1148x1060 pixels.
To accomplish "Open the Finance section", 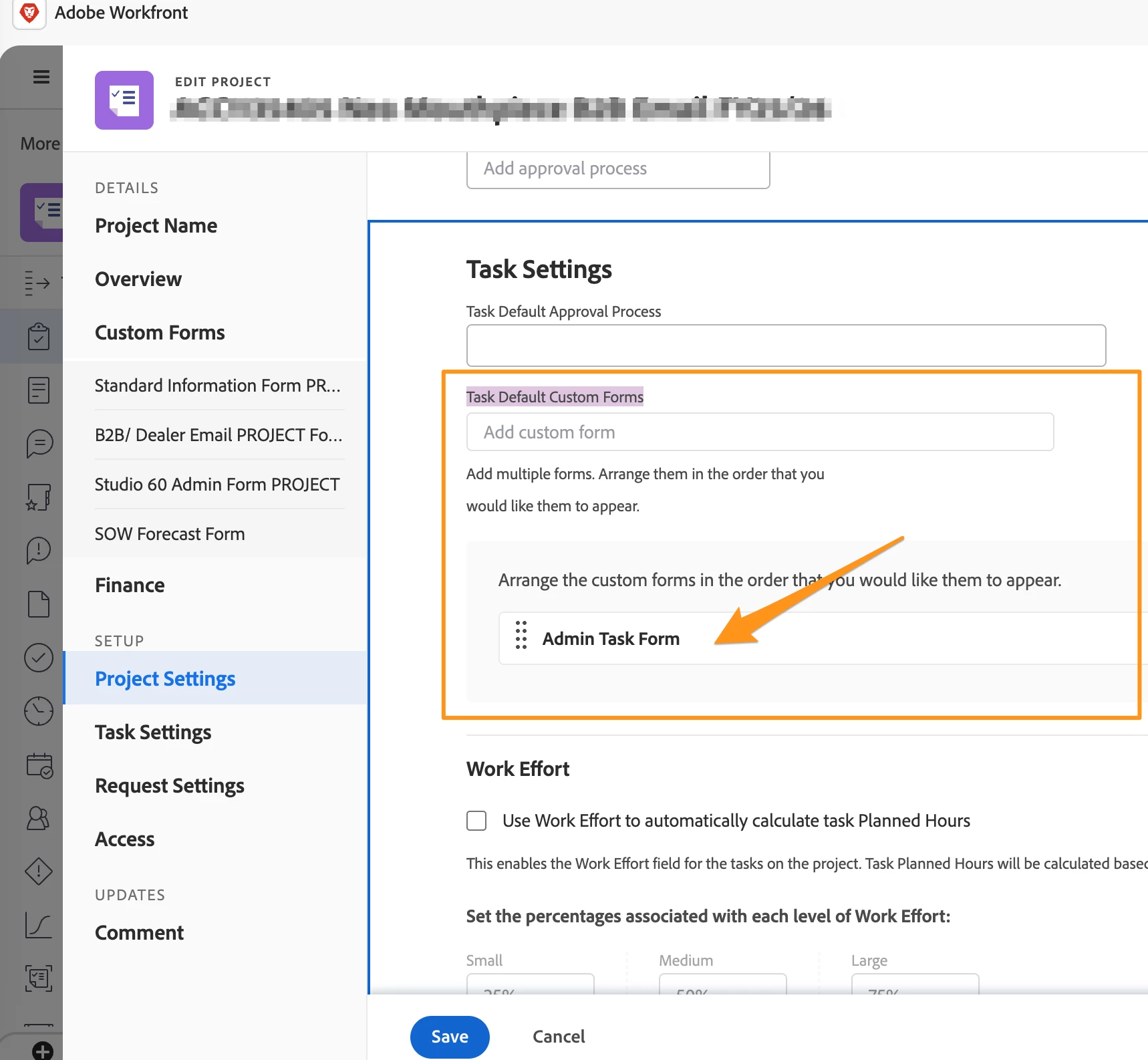I will click(x=130, y=585).
